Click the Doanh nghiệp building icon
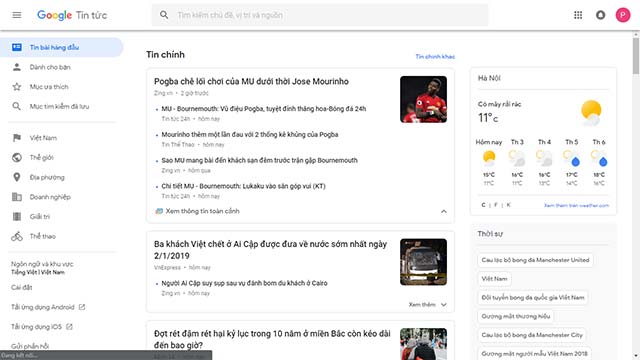Image resolution: width=640 pixels, height=360 pixels. pos(17,197)
